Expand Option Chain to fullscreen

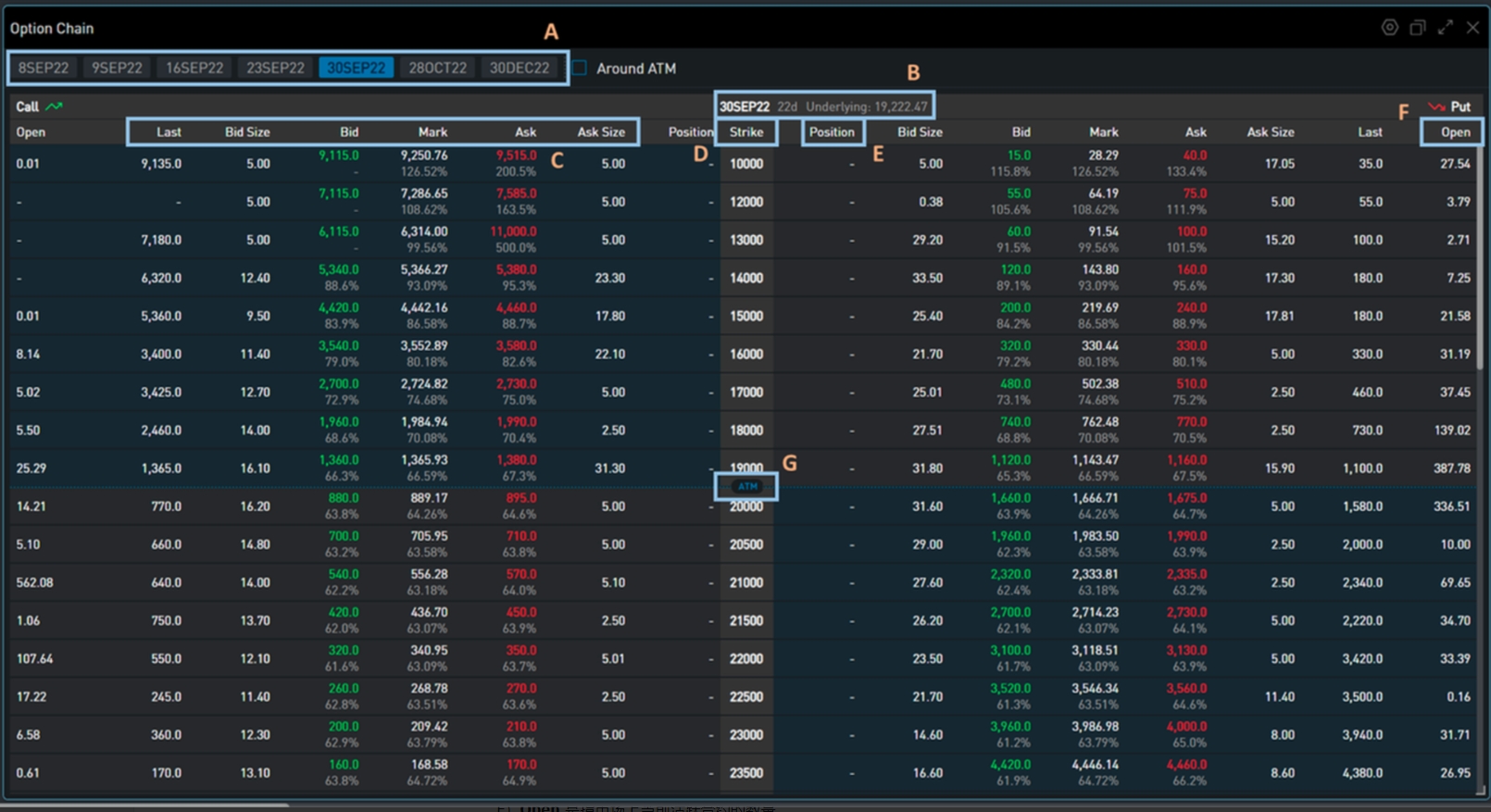tap(1445, 28)
